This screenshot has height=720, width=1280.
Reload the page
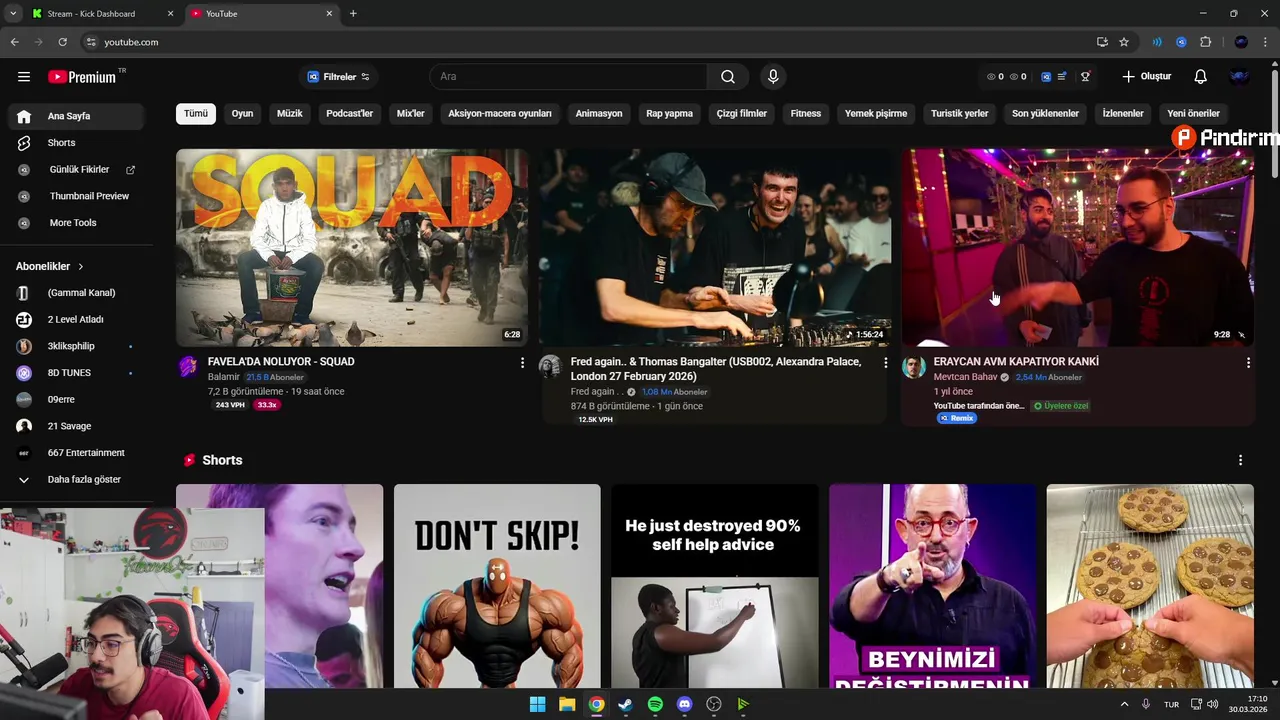pyautogui.click(x=62, y=42)
